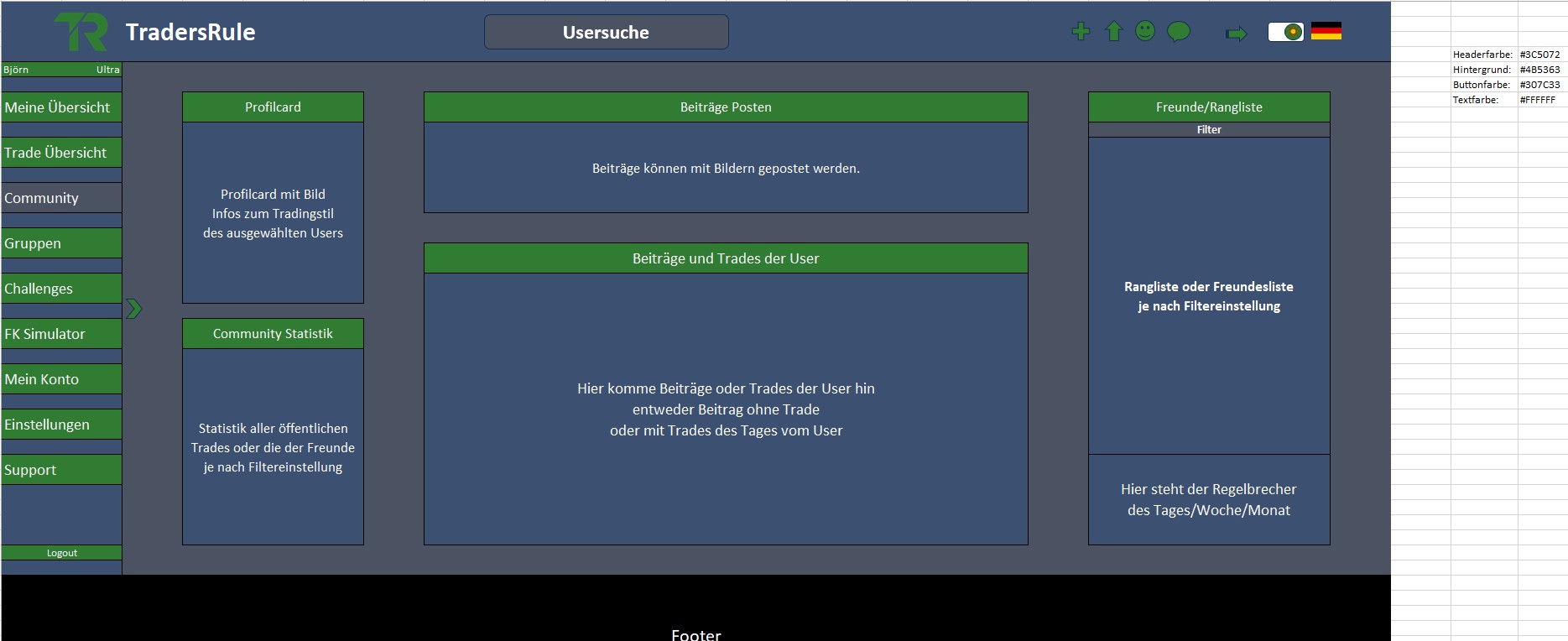Click the green right arrow icon in header
The height and width of the screenshot is (641, 1568).
[1236, 34]
